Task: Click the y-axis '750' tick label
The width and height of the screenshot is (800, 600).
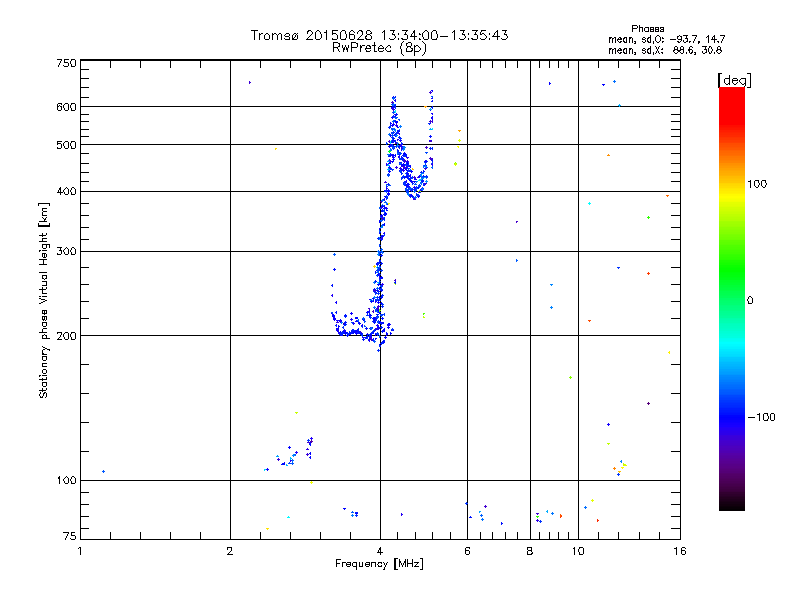Action: pyautogui.click(x=66, y=63)
